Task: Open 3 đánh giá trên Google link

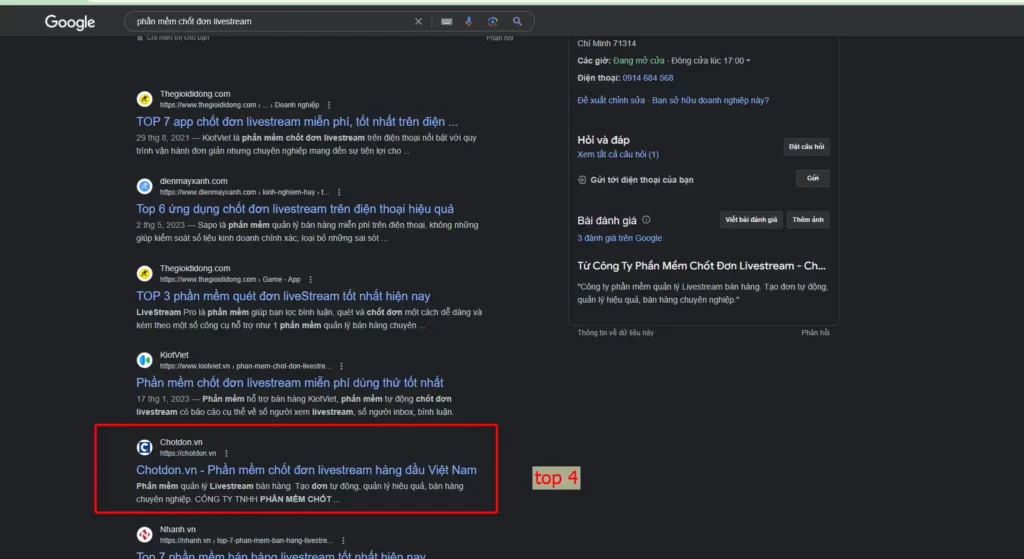Action: click(619, 238)
